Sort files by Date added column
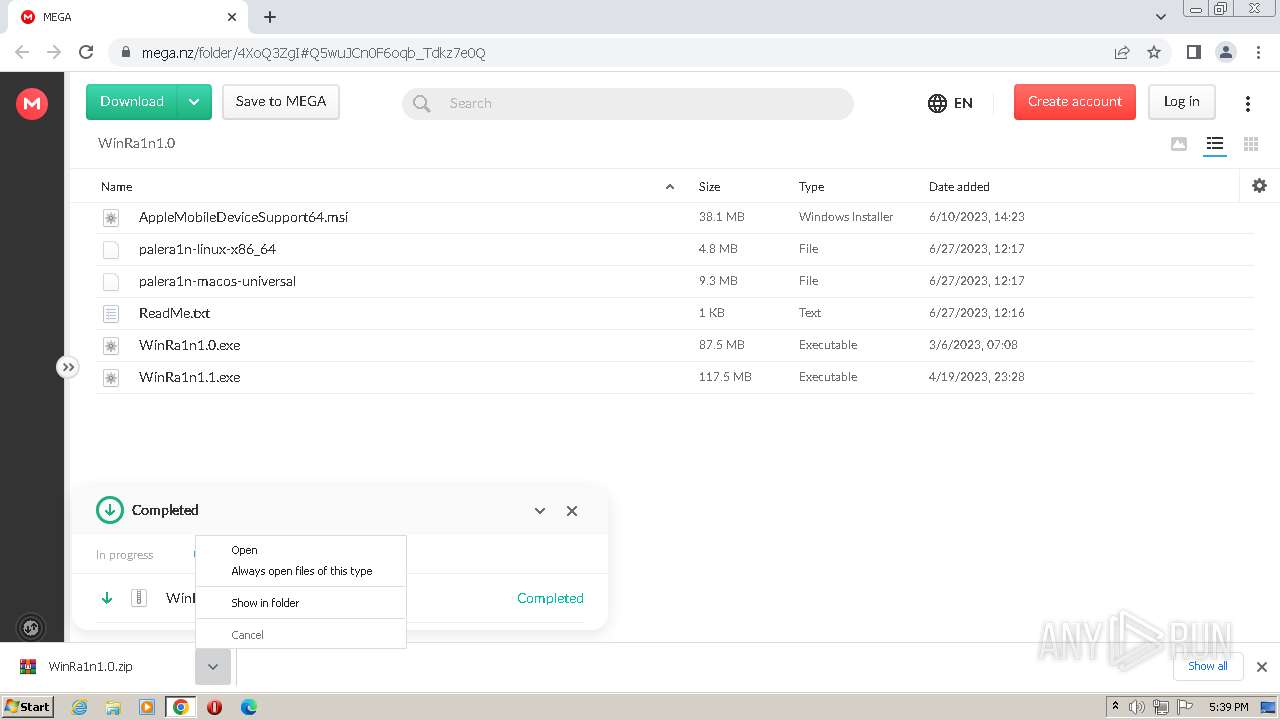1280x720 pixels. tap(959, 187)
